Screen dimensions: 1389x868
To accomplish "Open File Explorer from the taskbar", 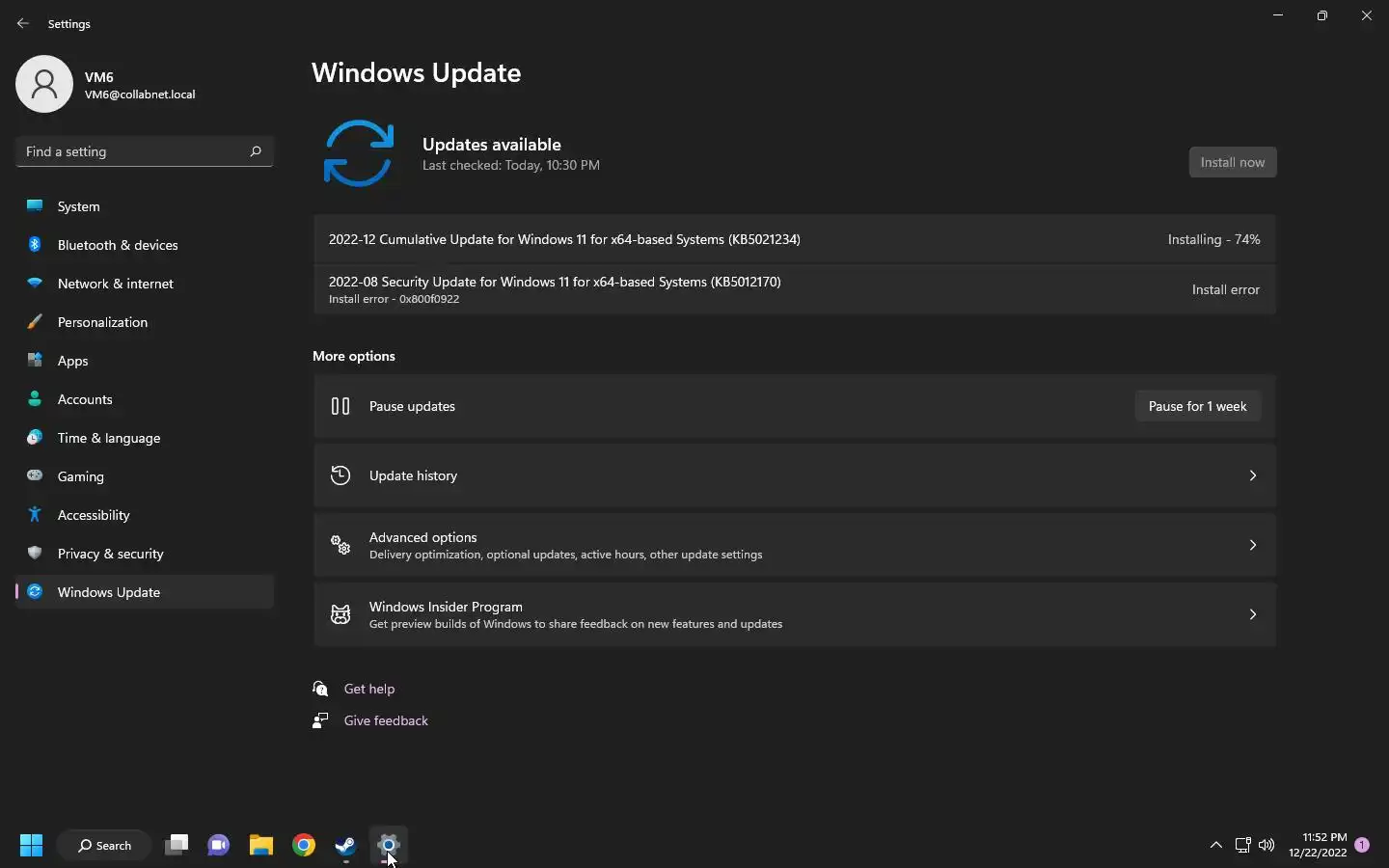I will click(x=261, y=846).
